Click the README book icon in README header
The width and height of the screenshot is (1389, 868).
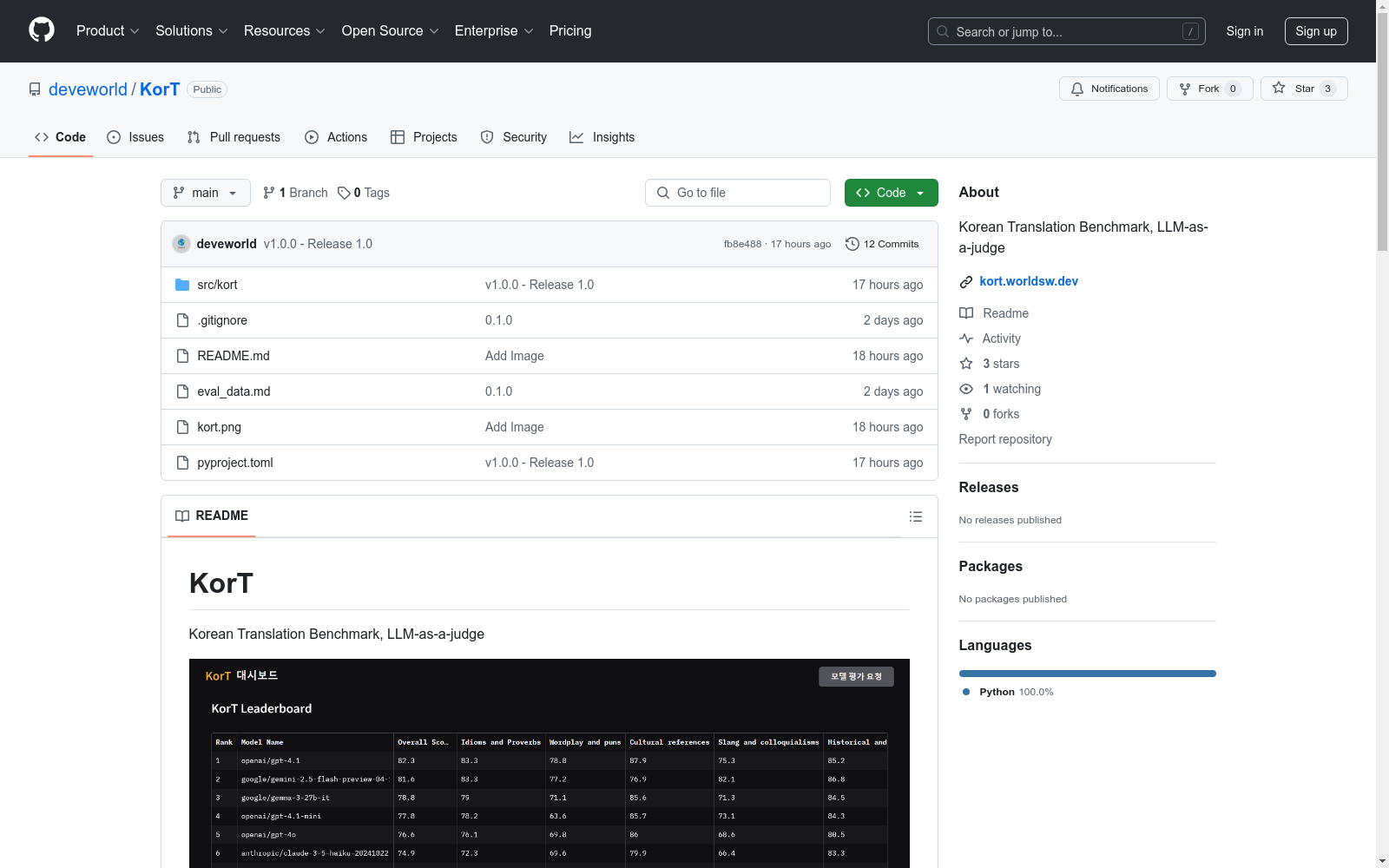click(x=182, y=516)
